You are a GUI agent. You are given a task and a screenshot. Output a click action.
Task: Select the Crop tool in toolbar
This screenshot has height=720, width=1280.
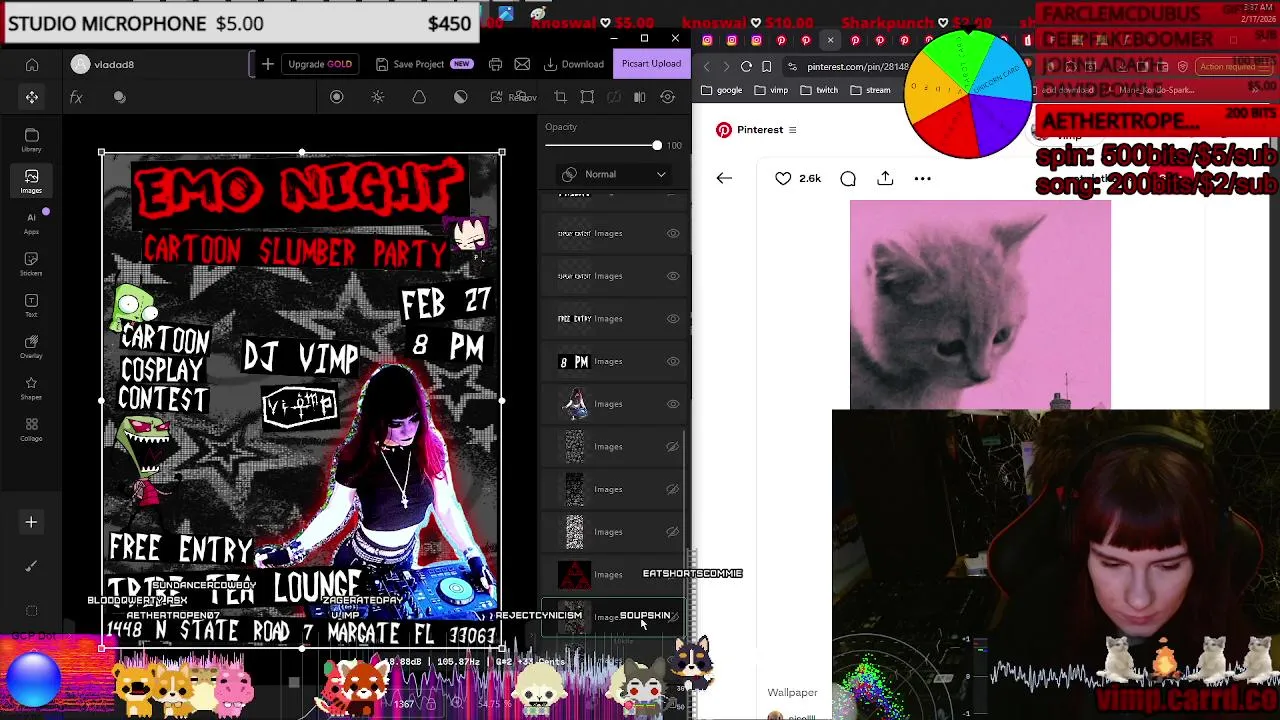[560, 97]
